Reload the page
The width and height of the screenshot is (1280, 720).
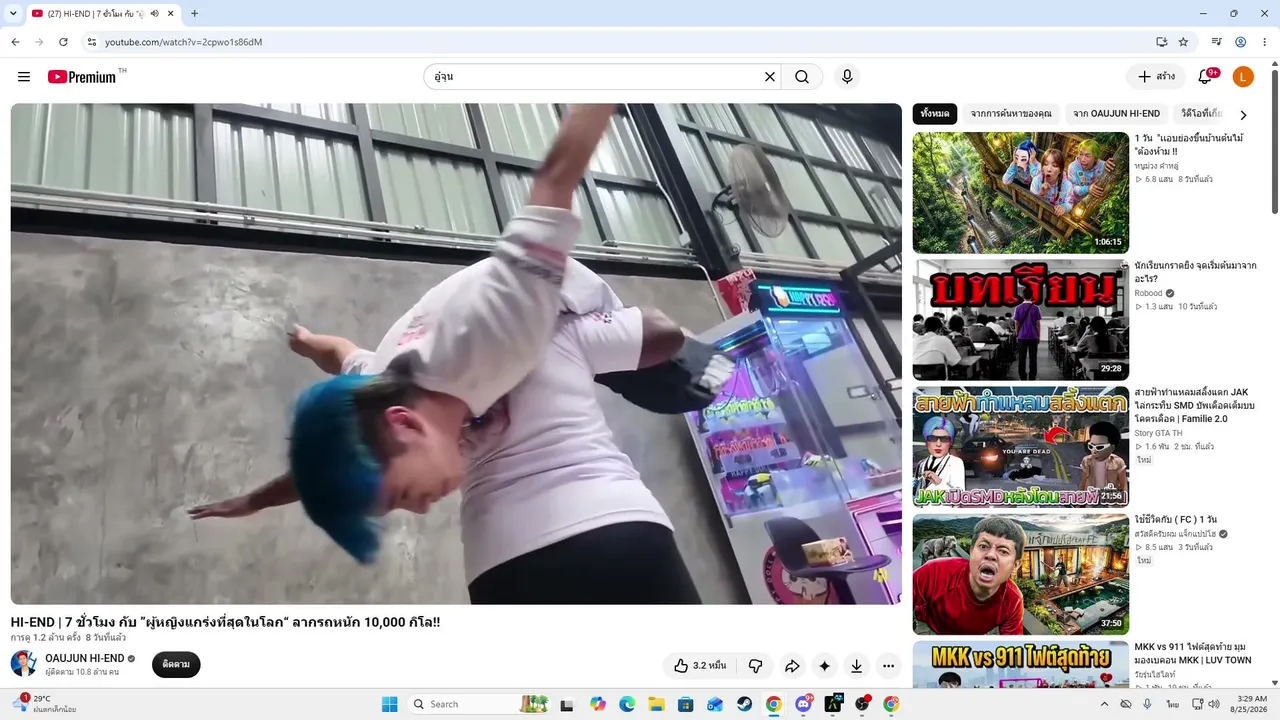(63, 42)
